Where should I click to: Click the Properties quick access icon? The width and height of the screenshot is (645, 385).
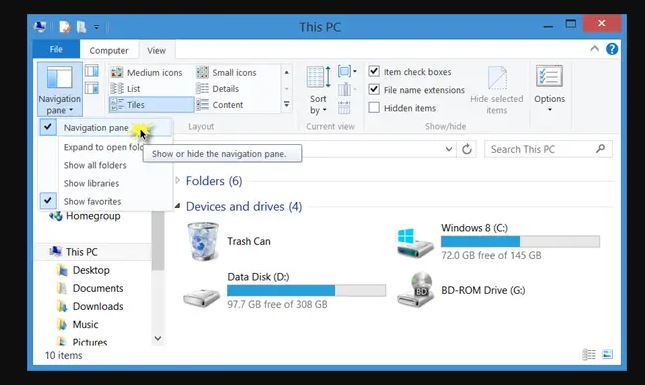click(65, 27)
